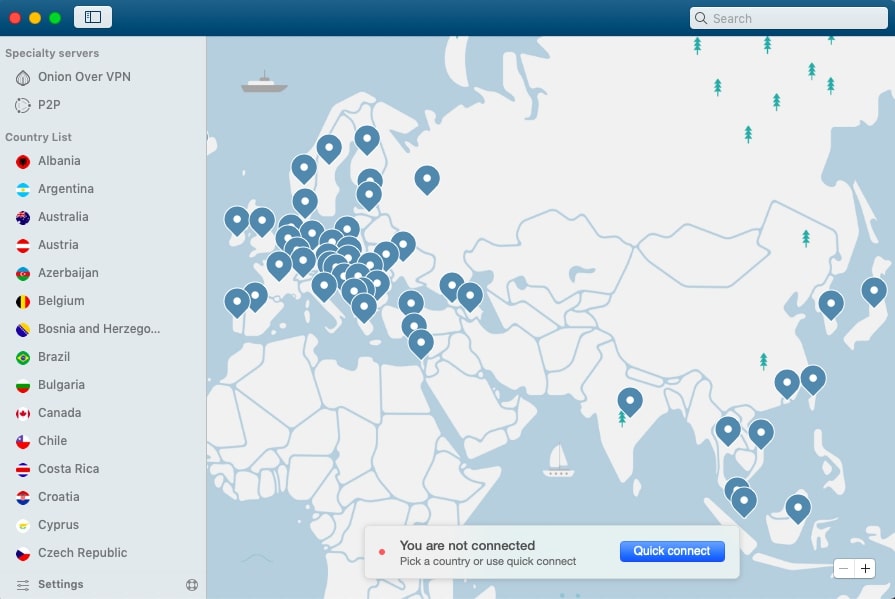
Task: Click the Czech Republic flag icon
Action: point(23,553)
